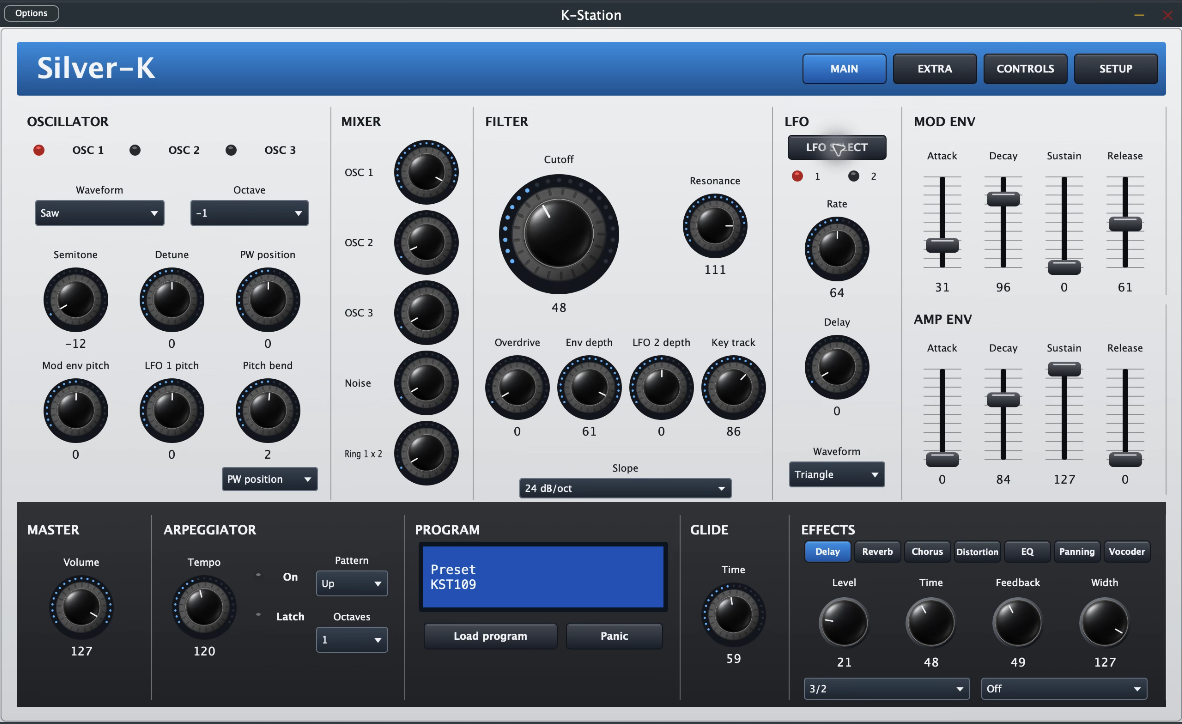Toggle the arpeggiator On switch
This screenshot has width=1182, height=724.
(259, 575)
